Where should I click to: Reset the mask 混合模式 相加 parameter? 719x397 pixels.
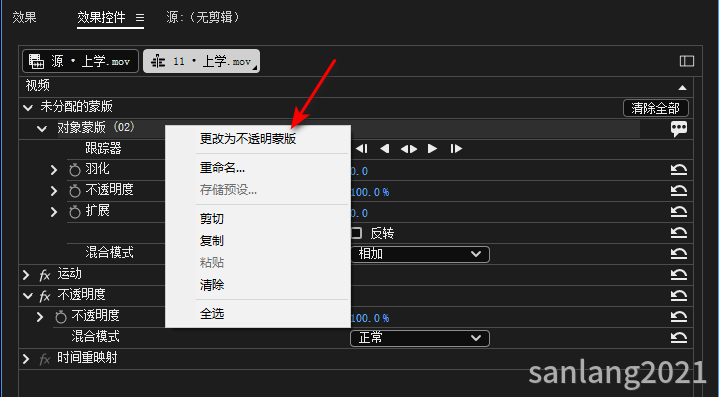(x=679, y=254)
